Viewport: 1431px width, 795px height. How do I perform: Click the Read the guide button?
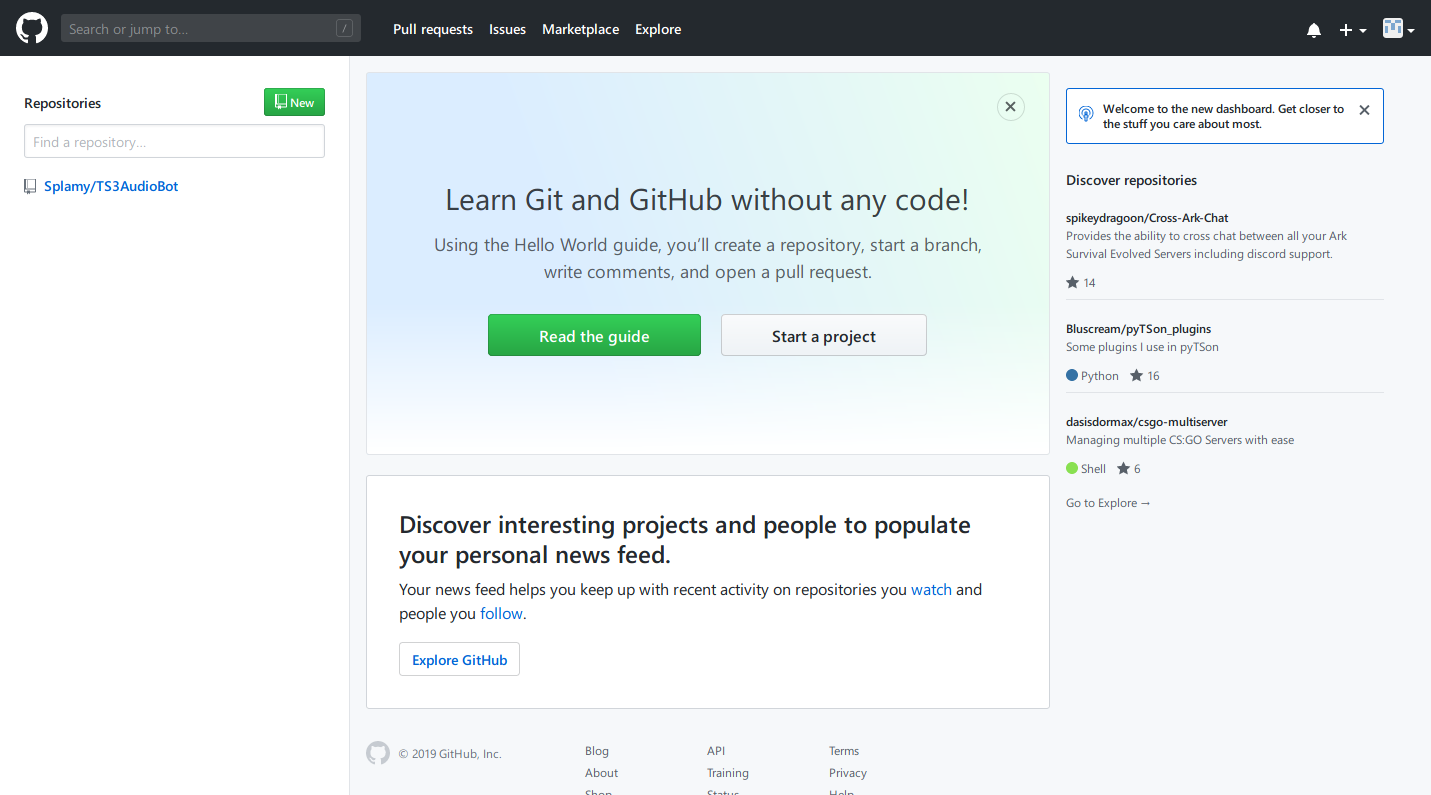(594, 336)
